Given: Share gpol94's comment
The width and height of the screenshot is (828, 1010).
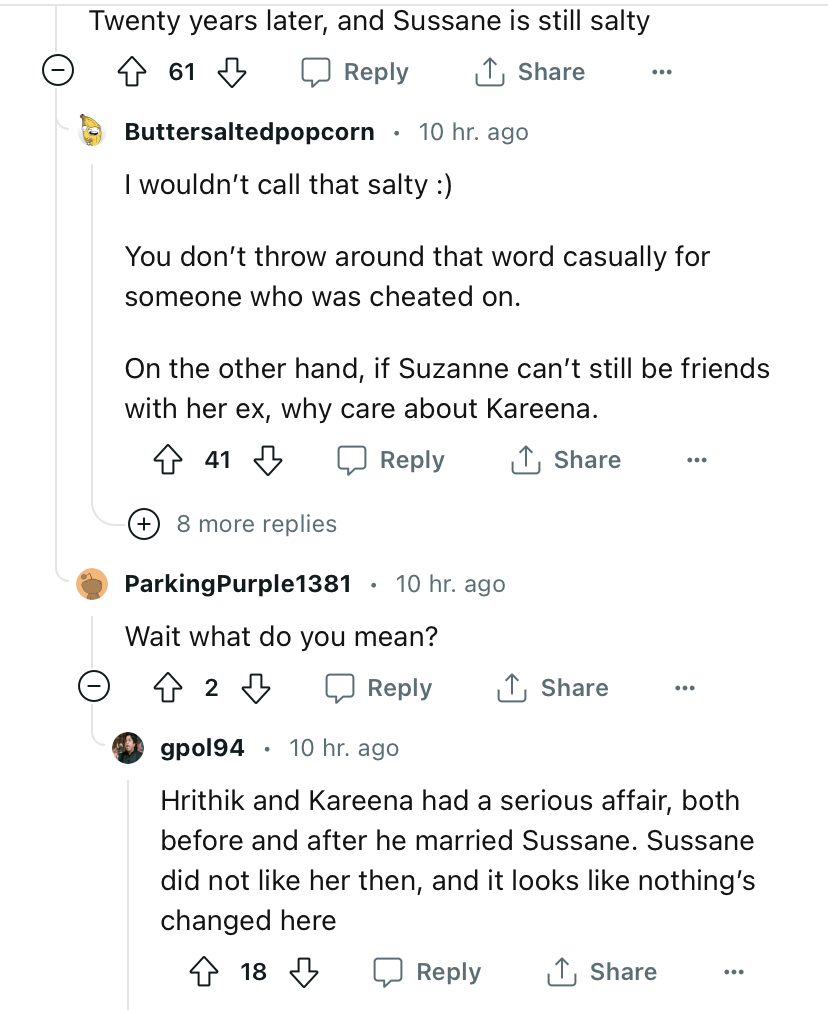Looking at the screenshot, I should click(603, 972).
